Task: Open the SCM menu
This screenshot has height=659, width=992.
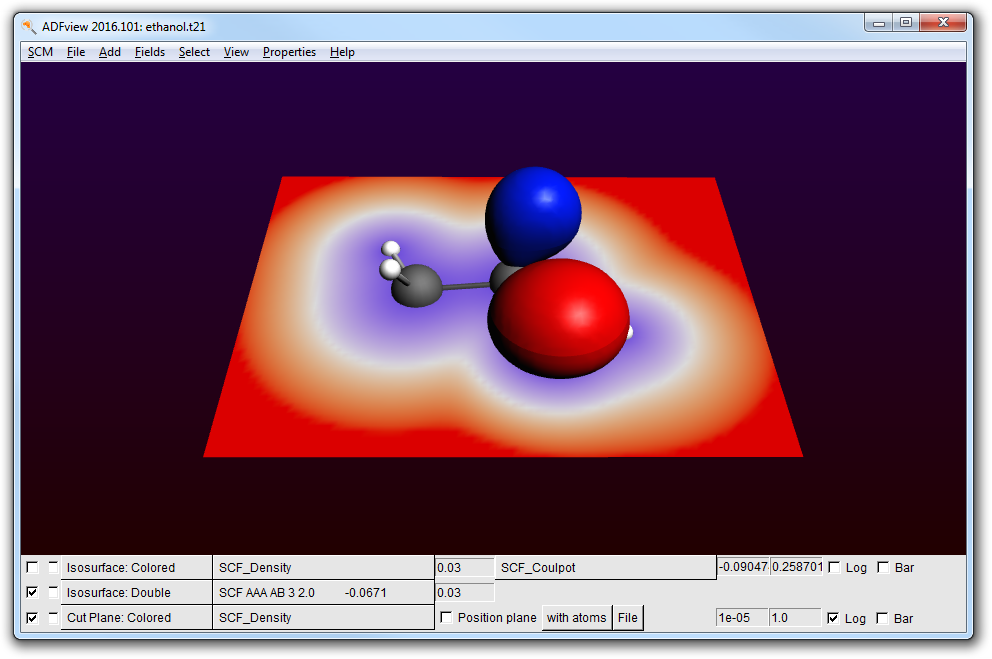Action: point(40,52)
